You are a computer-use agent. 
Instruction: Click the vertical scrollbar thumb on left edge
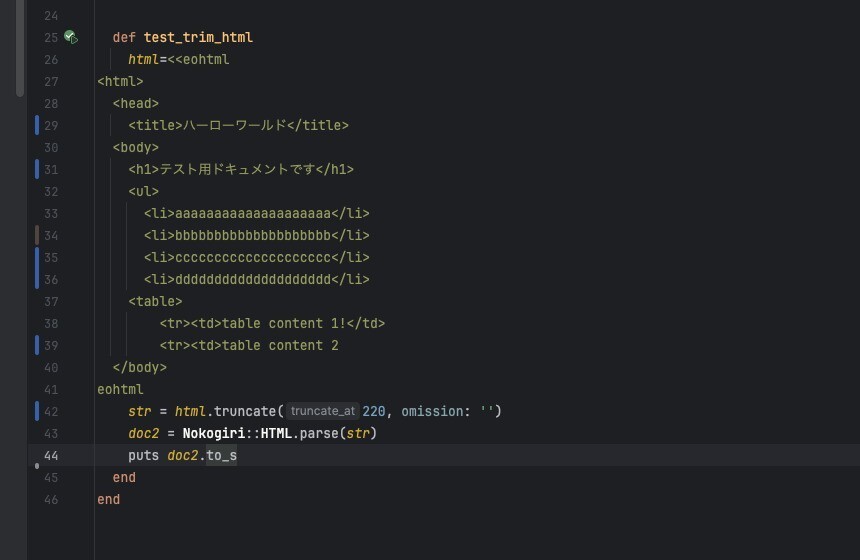point(20,48)
